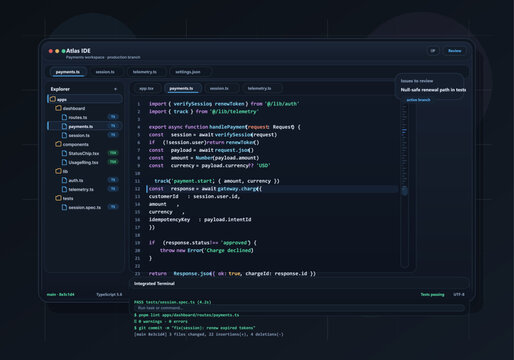The height and width of the screenshot is (360, 514).
Task: Open the active branch link
Action: (418, 100)
